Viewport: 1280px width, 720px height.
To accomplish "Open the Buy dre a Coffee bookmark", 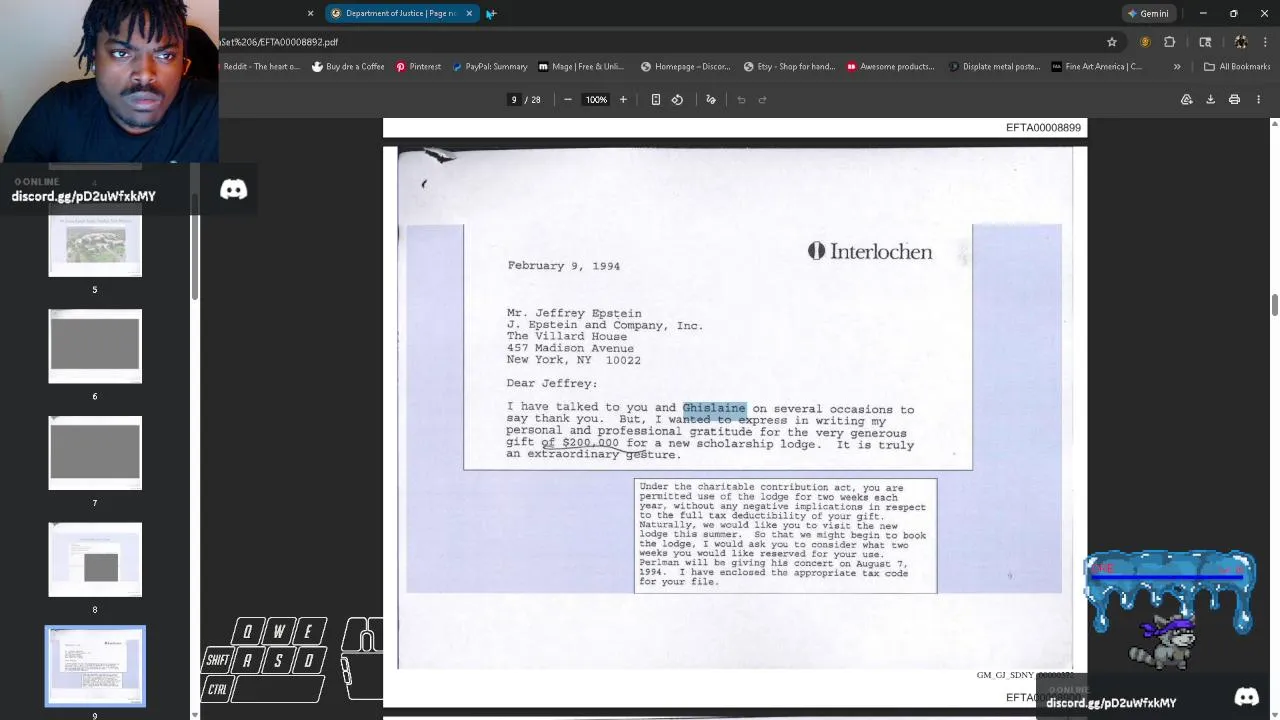I will click(348, 66).
